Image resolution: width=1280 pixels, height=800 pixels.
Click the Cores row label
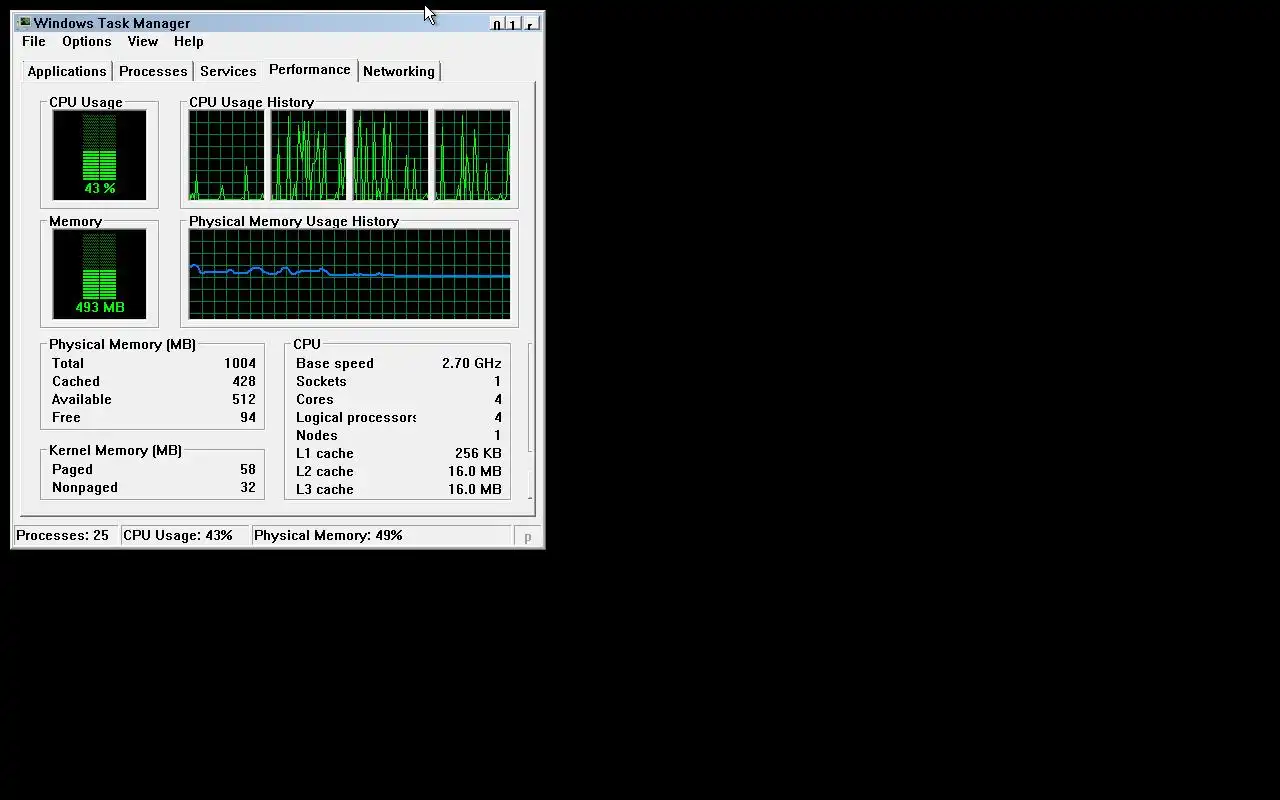pos(315,399)
